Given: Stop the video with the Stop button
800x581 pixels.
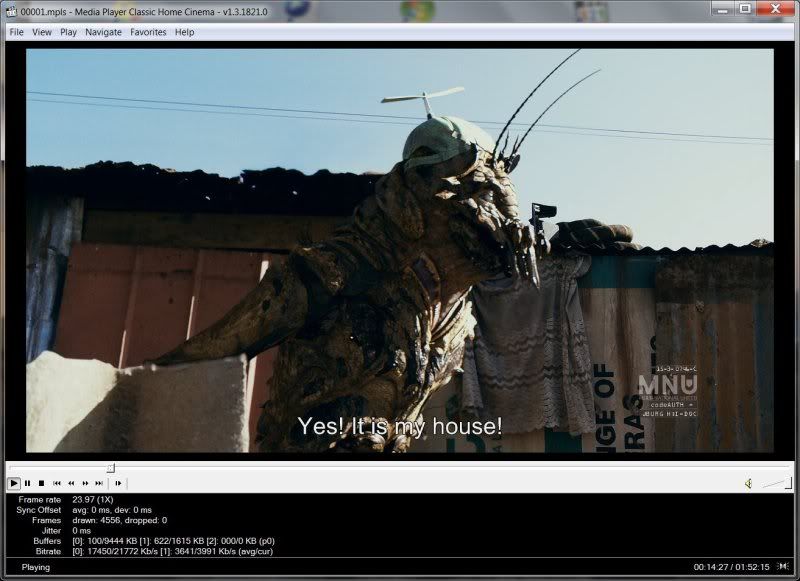Looking at the screenshot, I should point(42,483).
